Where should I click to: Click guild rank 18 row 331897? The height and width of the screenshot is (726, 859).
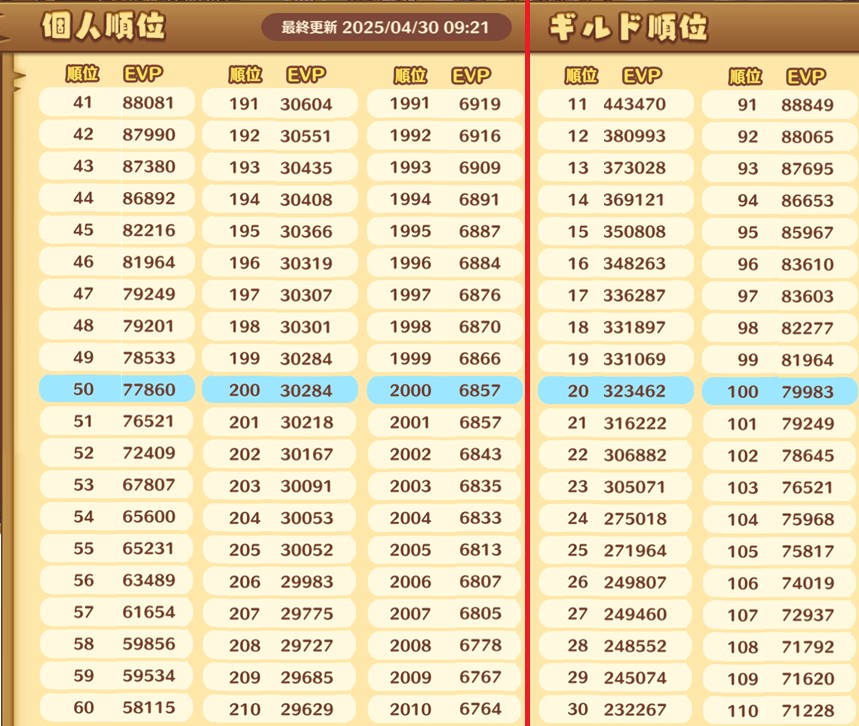click(x=616, y=327)
